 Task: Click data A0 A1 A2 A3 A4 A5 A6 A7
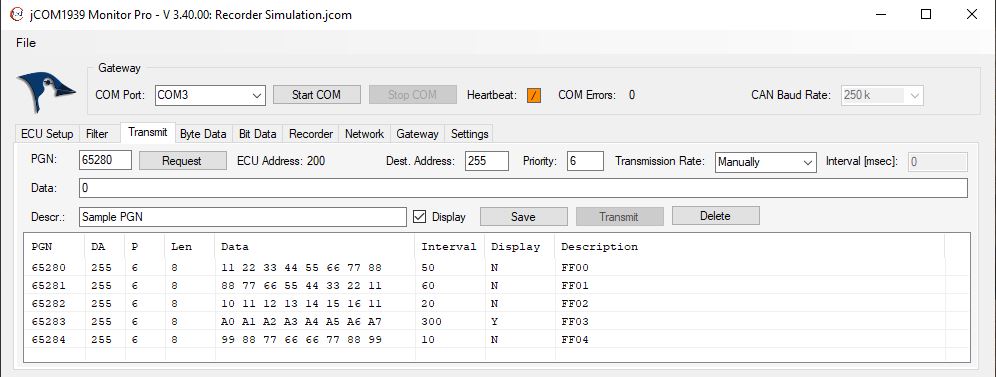pos(301,322)
